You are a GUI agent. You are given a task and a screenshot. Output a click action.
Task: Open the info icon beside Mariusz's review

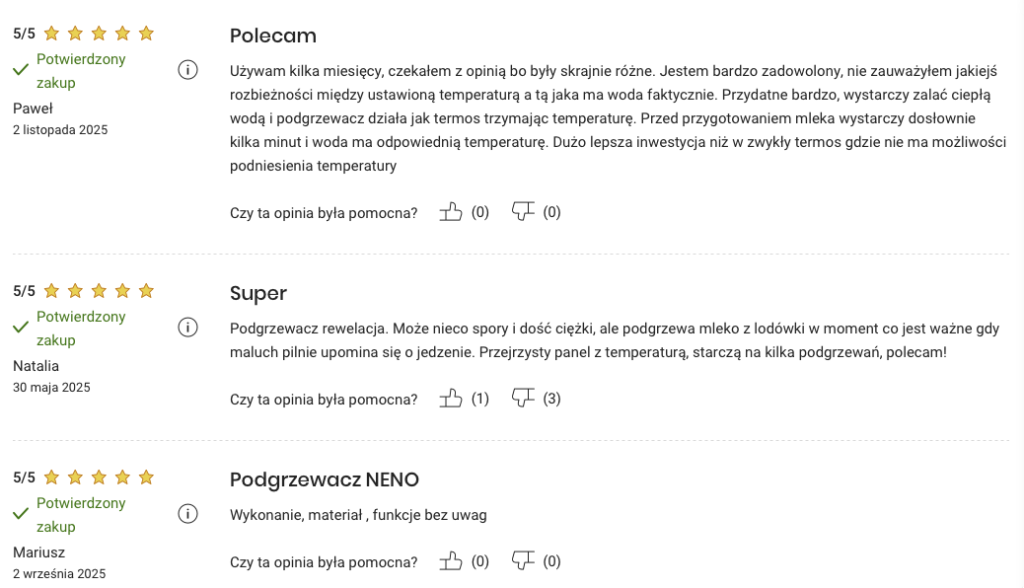tap(188, 514)
